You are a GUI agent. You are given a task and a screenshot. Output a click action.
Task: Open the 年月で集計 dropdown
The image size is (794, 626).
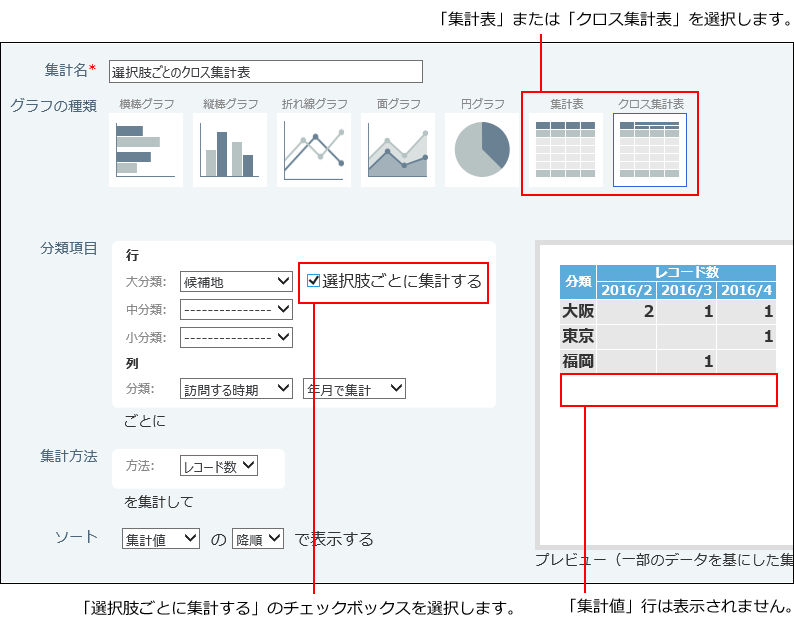(x=354, y=389)
